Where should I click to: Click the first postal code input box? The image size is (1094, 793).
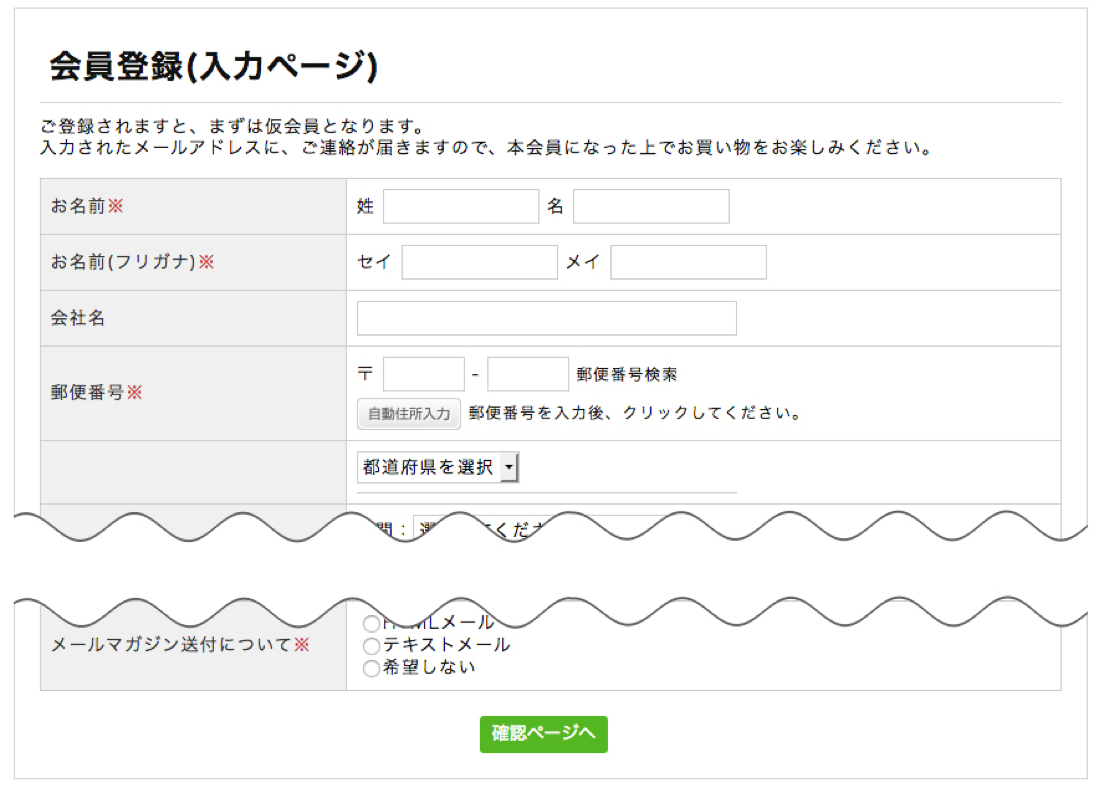click(x=424, y=372)
